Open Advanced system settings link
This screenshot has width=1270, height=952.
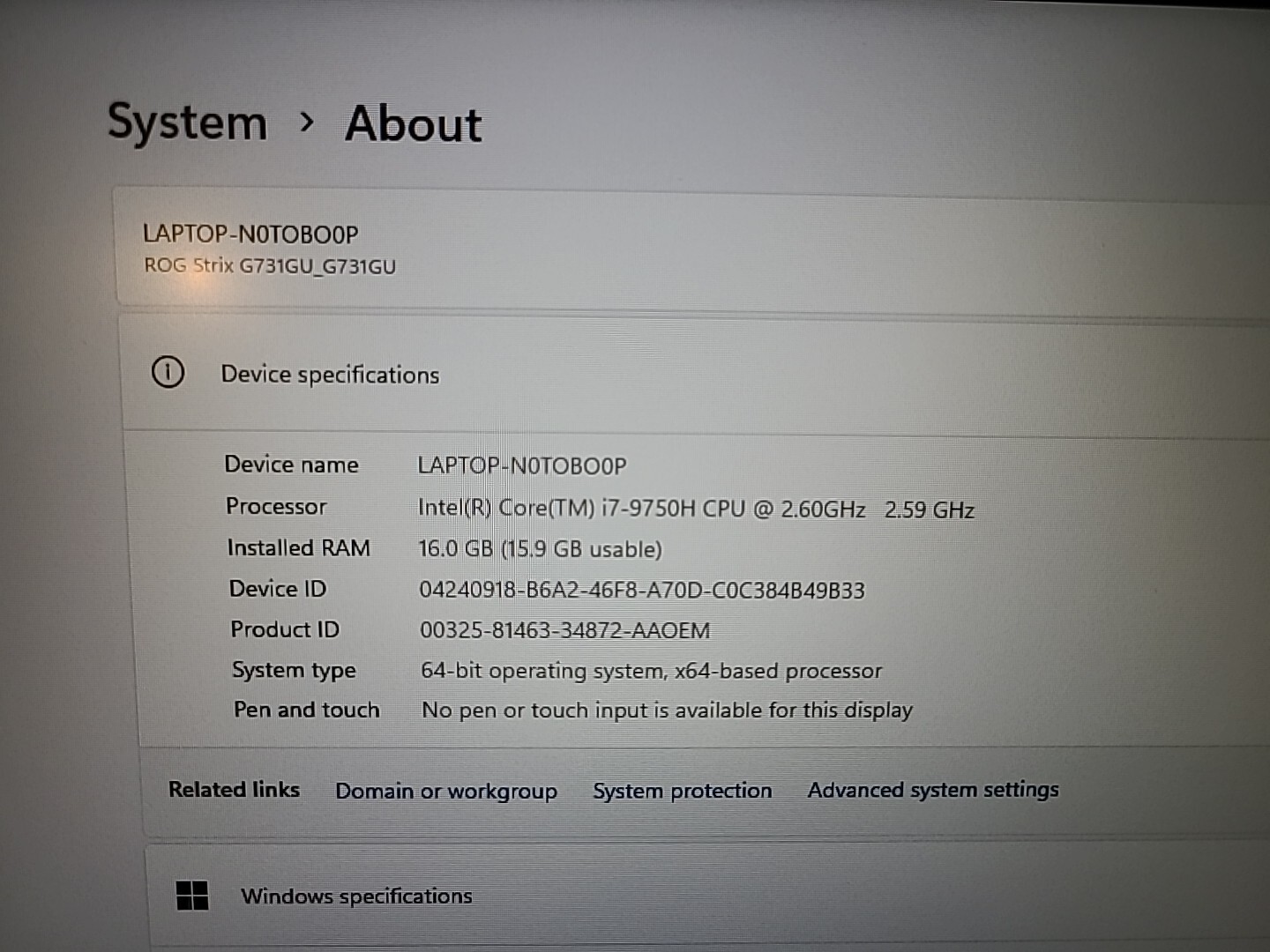(x=933, y=790)
